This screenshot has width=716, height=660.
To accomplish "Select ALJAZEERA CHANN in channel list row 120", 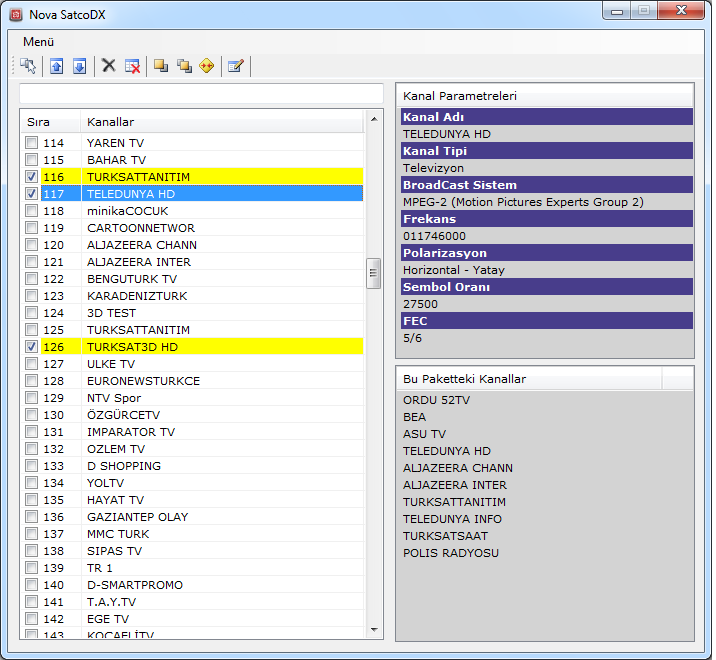I will pos(192,245).
